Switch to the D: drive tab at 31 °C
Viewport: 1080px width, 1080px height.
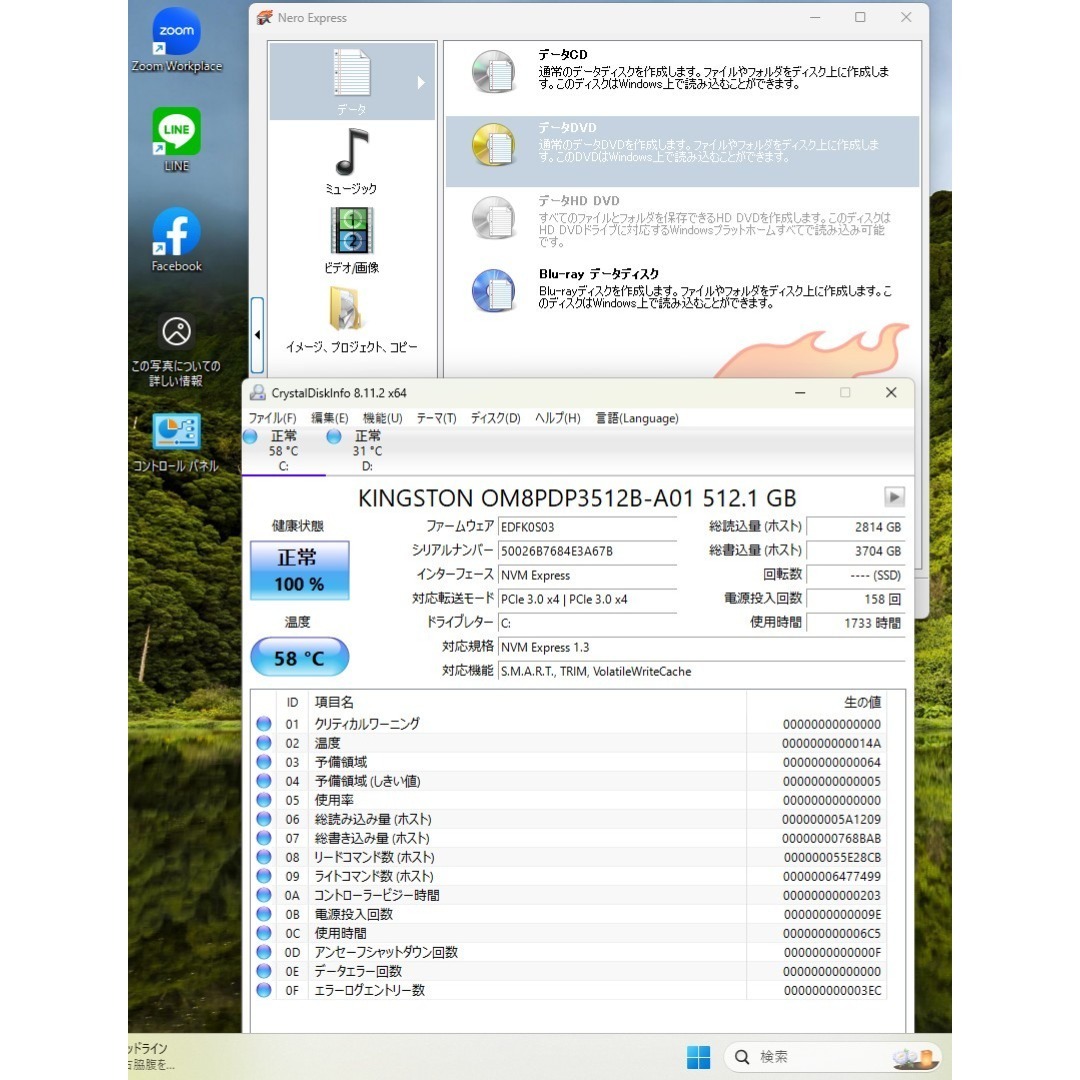point(366,450)
